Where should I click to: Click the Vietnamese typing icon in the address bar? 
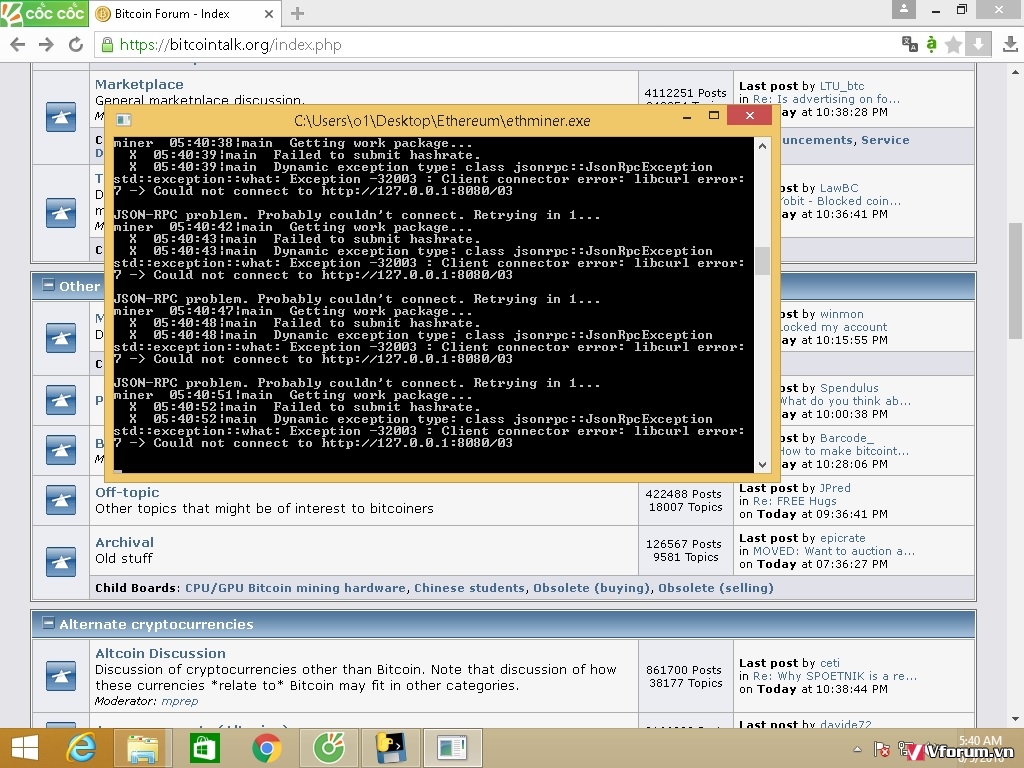point(931,44)
